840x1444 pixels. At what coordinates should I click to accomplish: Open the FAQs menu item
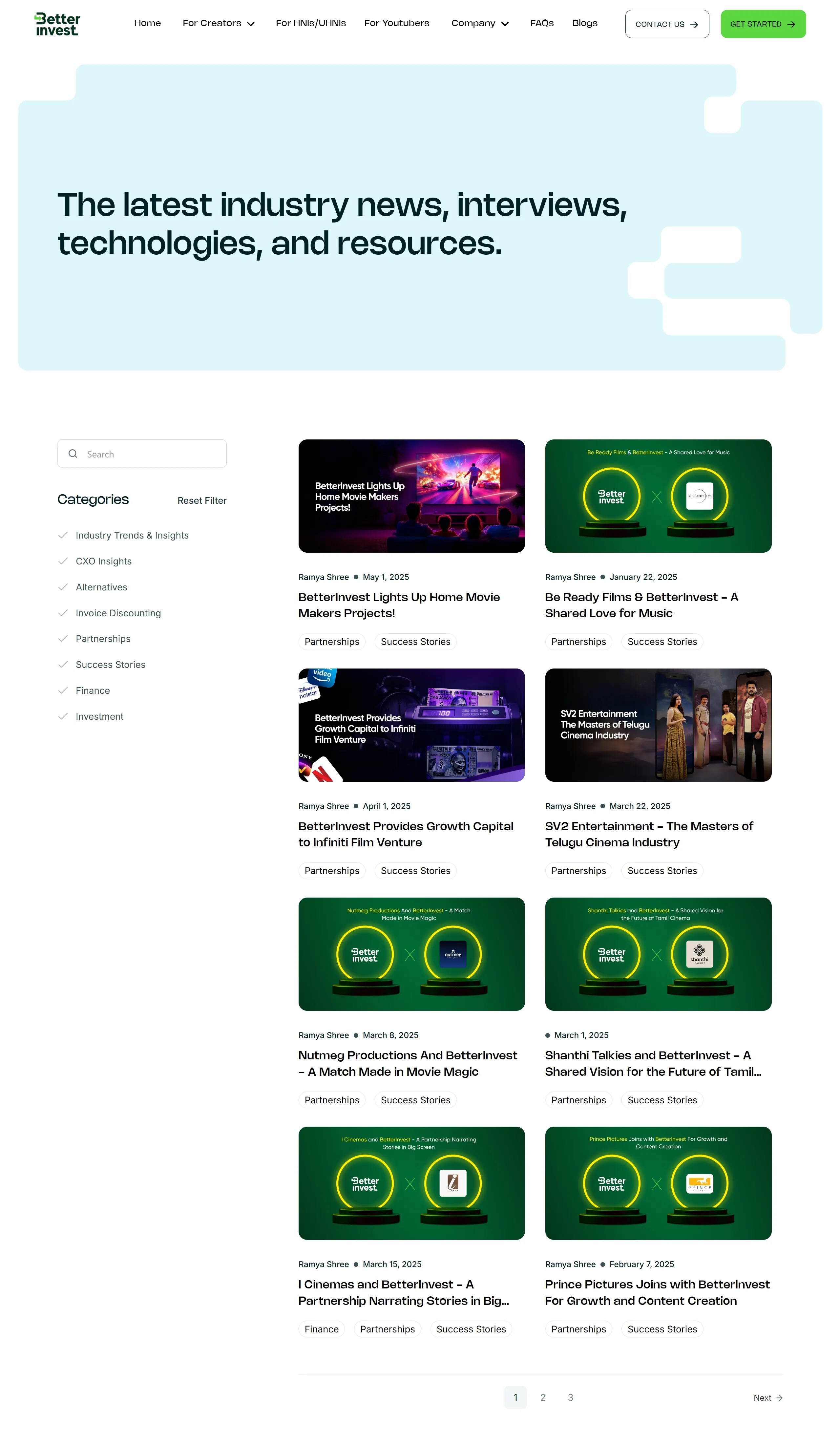541,24
